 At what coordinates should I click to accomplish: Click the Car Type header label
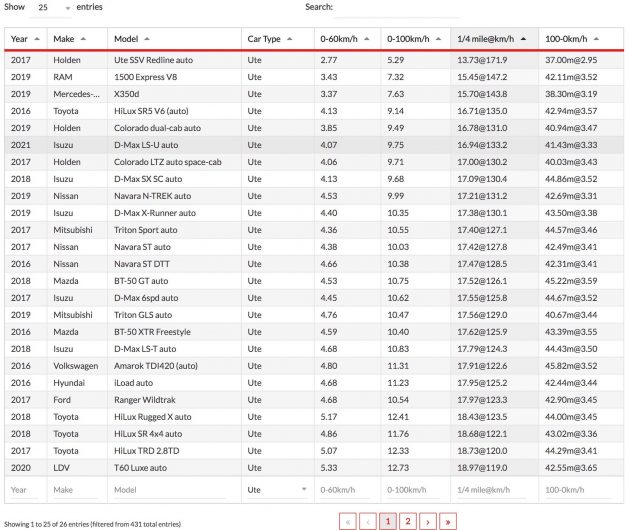(x=264, y=39)
